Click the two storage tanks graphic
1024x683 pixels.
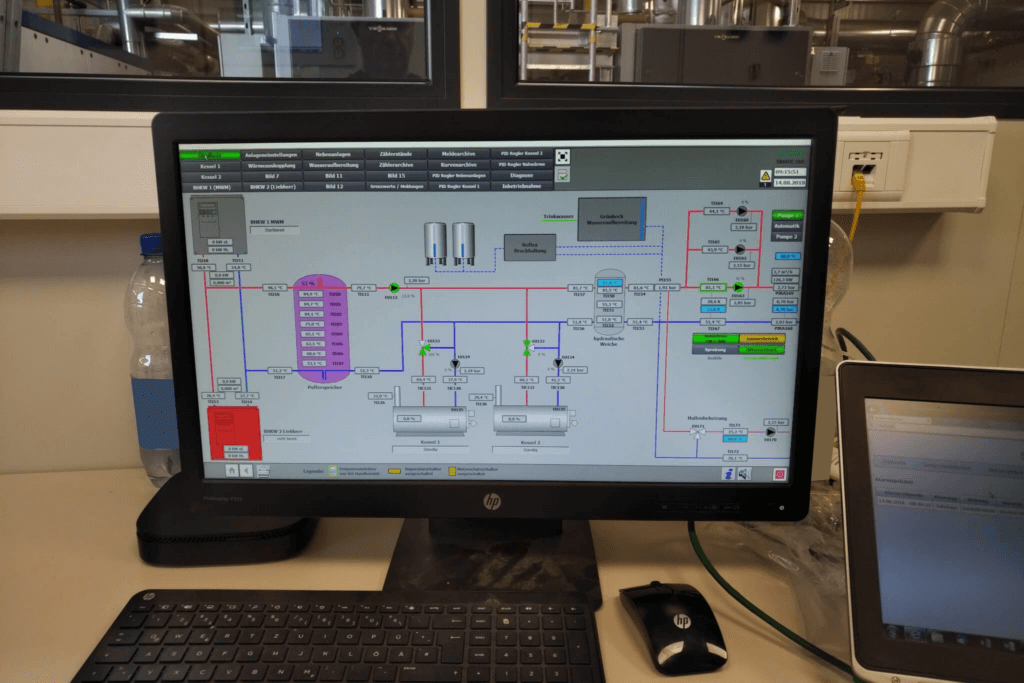(x=449, y=242)
